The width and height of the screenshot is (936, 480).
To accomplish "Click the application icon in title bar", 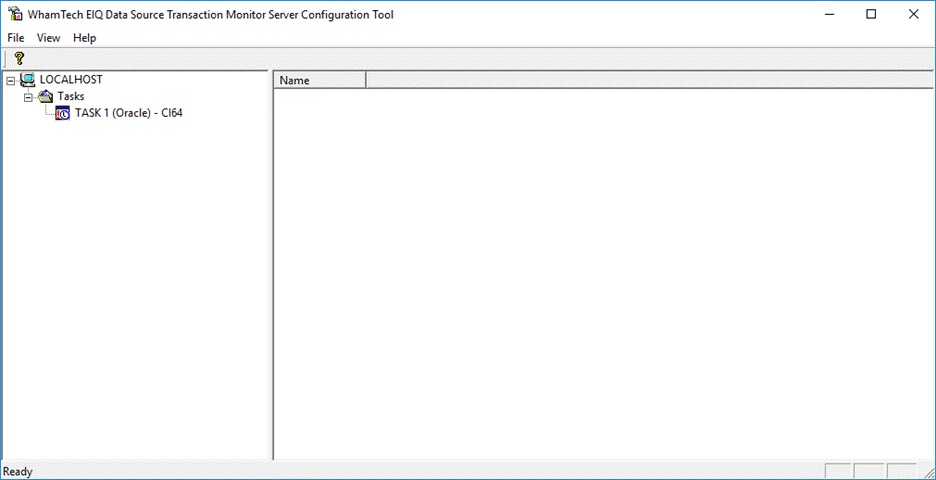I will 16,14.
